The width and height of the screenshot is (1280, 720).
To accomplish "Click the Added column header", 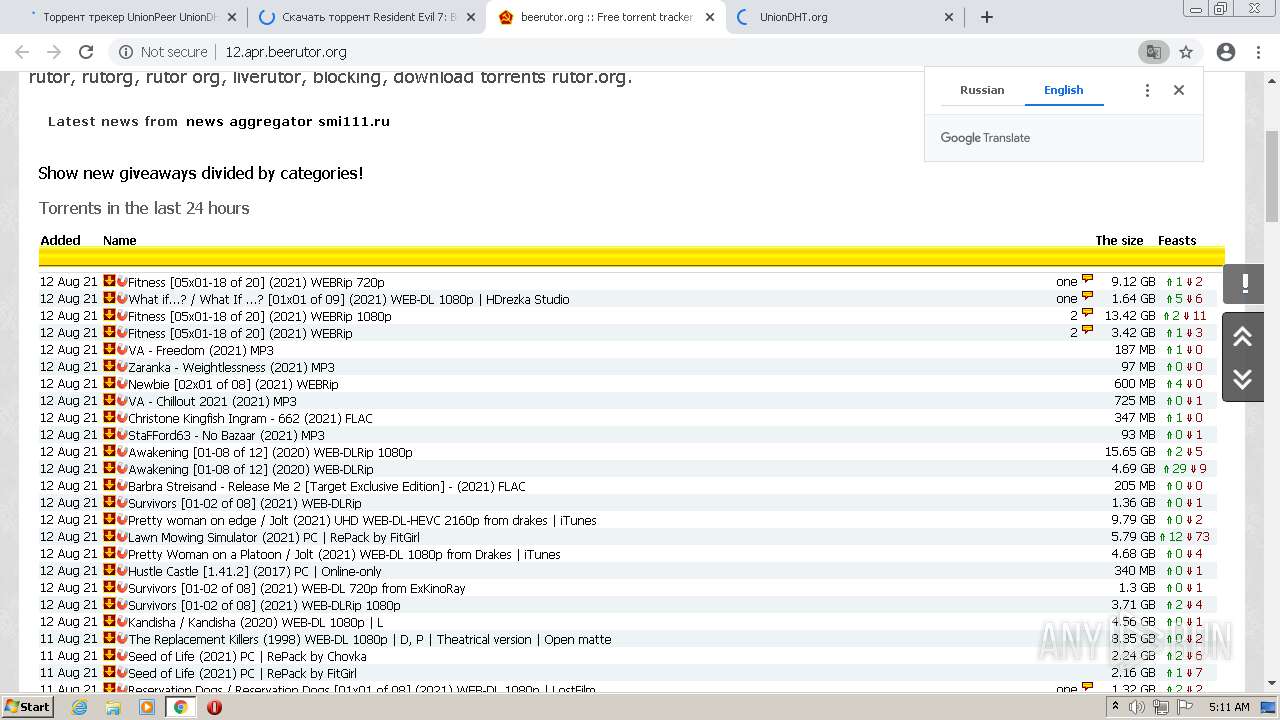I will pyautogui.click(x=60, y=240).
